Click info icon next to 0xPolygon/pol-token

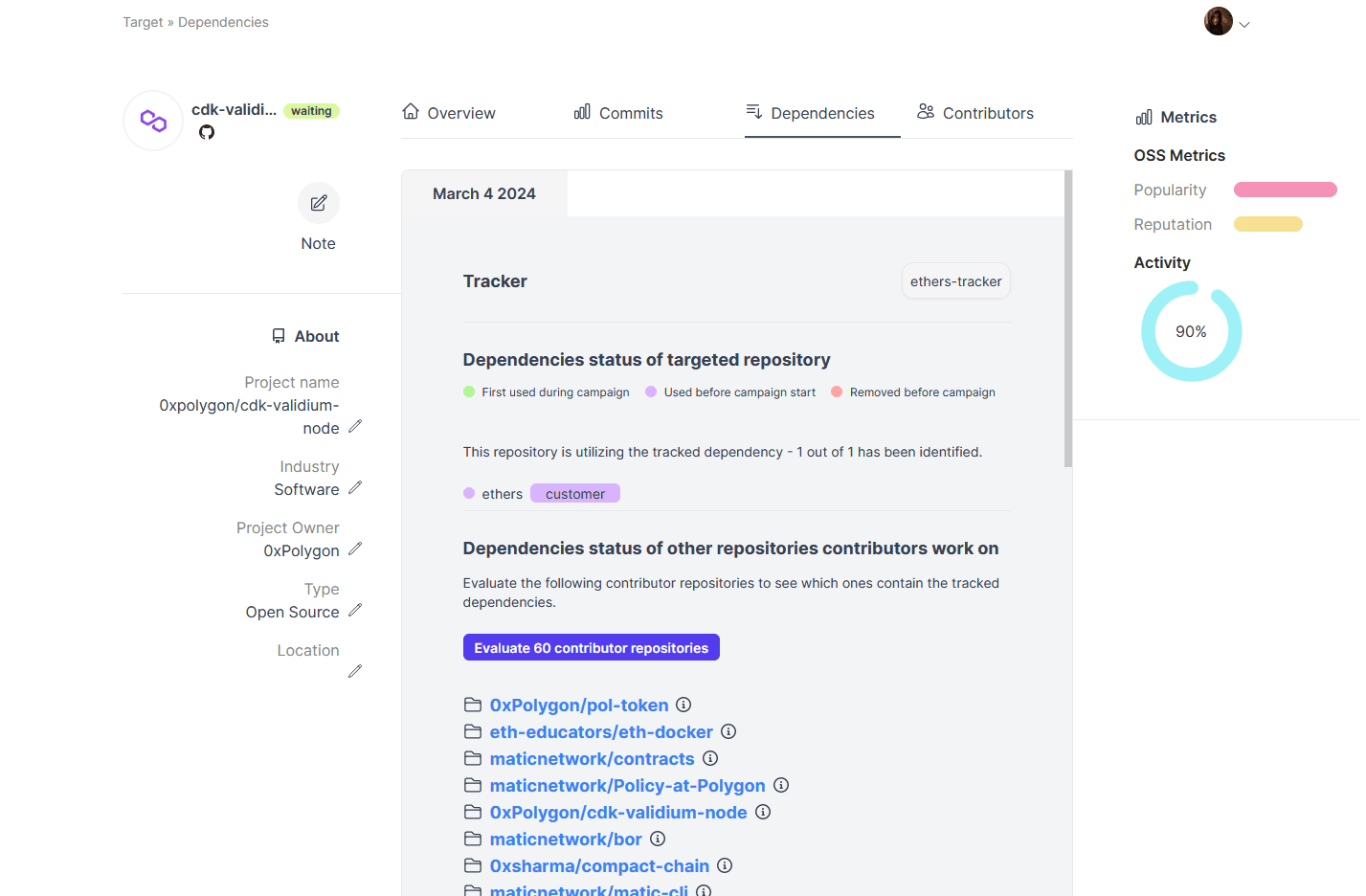683,705
